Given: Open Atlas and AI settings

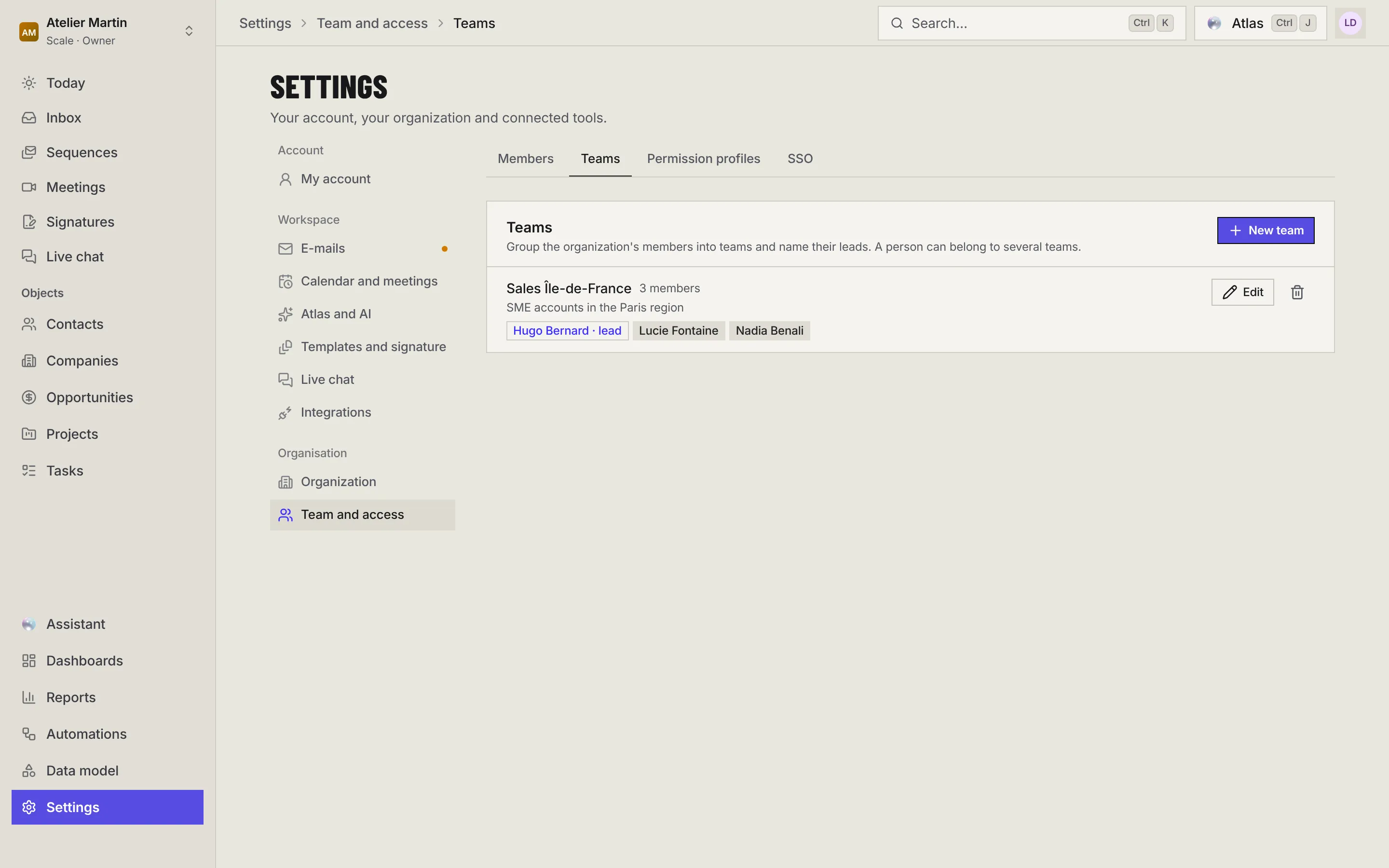Looking at the screenshot, I should [x=362, y=314].
